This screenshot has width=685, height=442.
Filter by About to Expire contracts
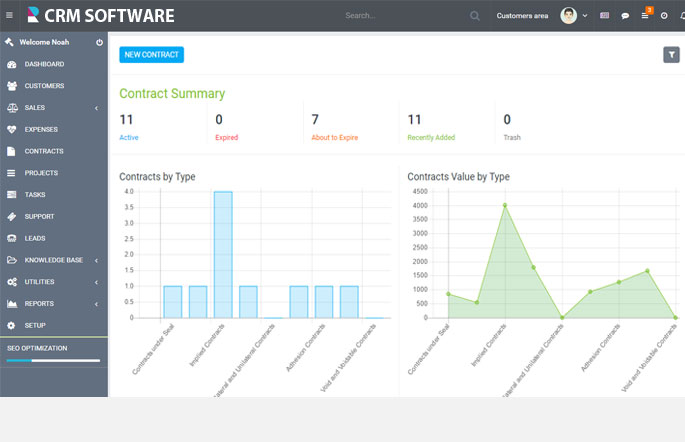335,138
